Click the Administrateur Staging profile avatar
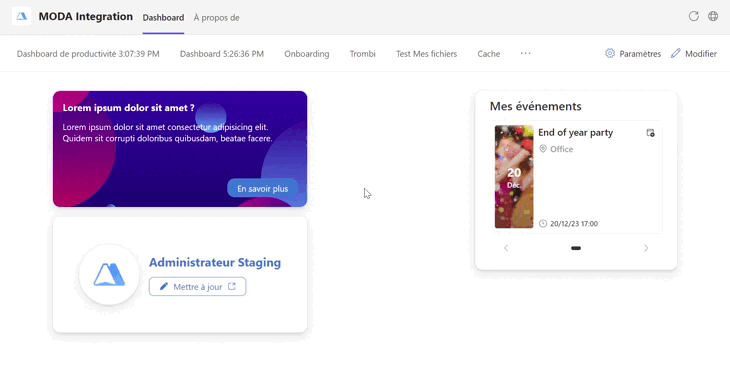 (x=109, y=274)
